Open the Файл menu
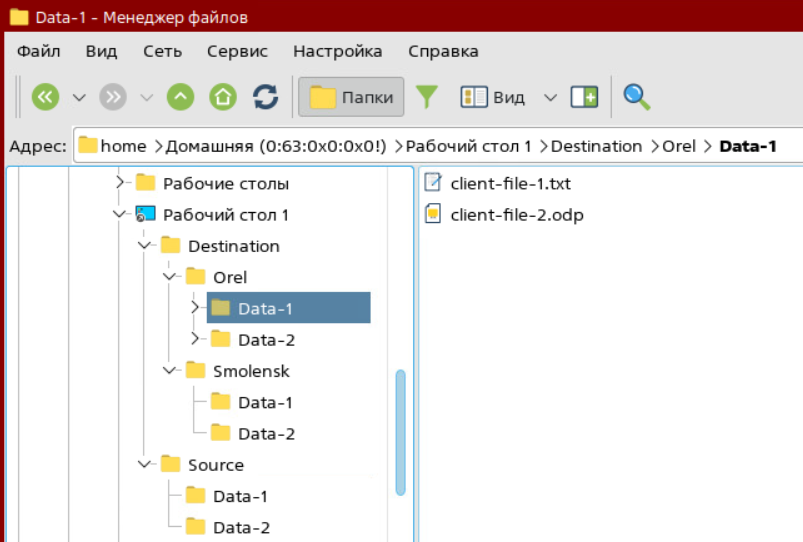803x542 pixels. tap(38, 51)
